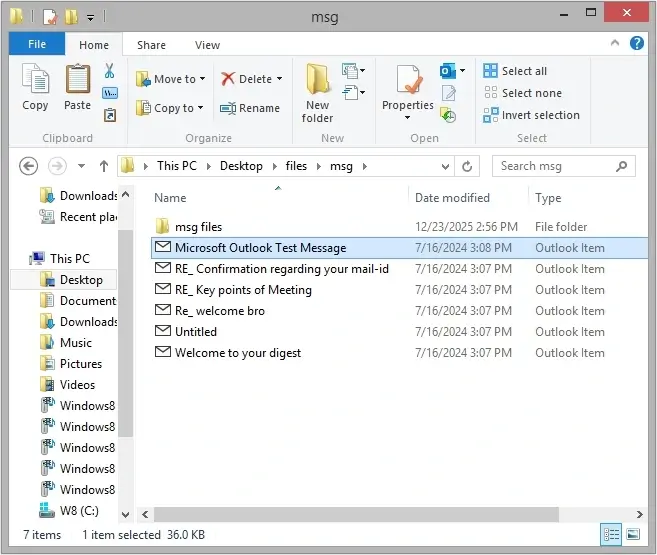The width and height of the screenshot is (657, 555).
Task: Click the horizontal scrollbar in file list
Action: 356,514
